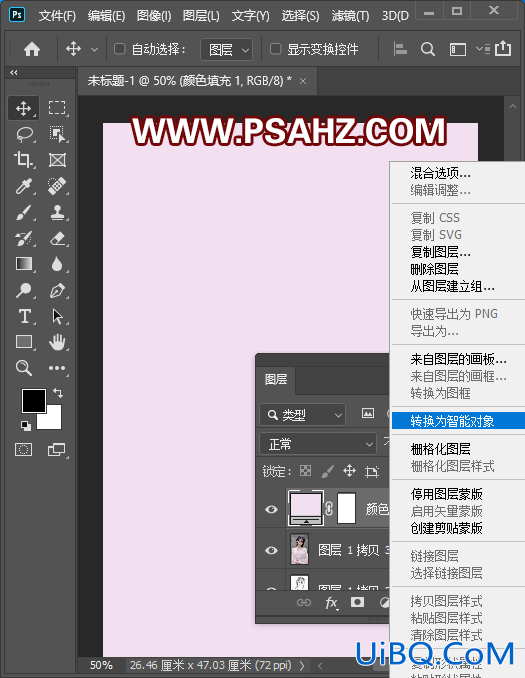The height and width of the screenshot is (678, 525).
Task: Open the 类型 layer filter dropdown
Action: 302,415
